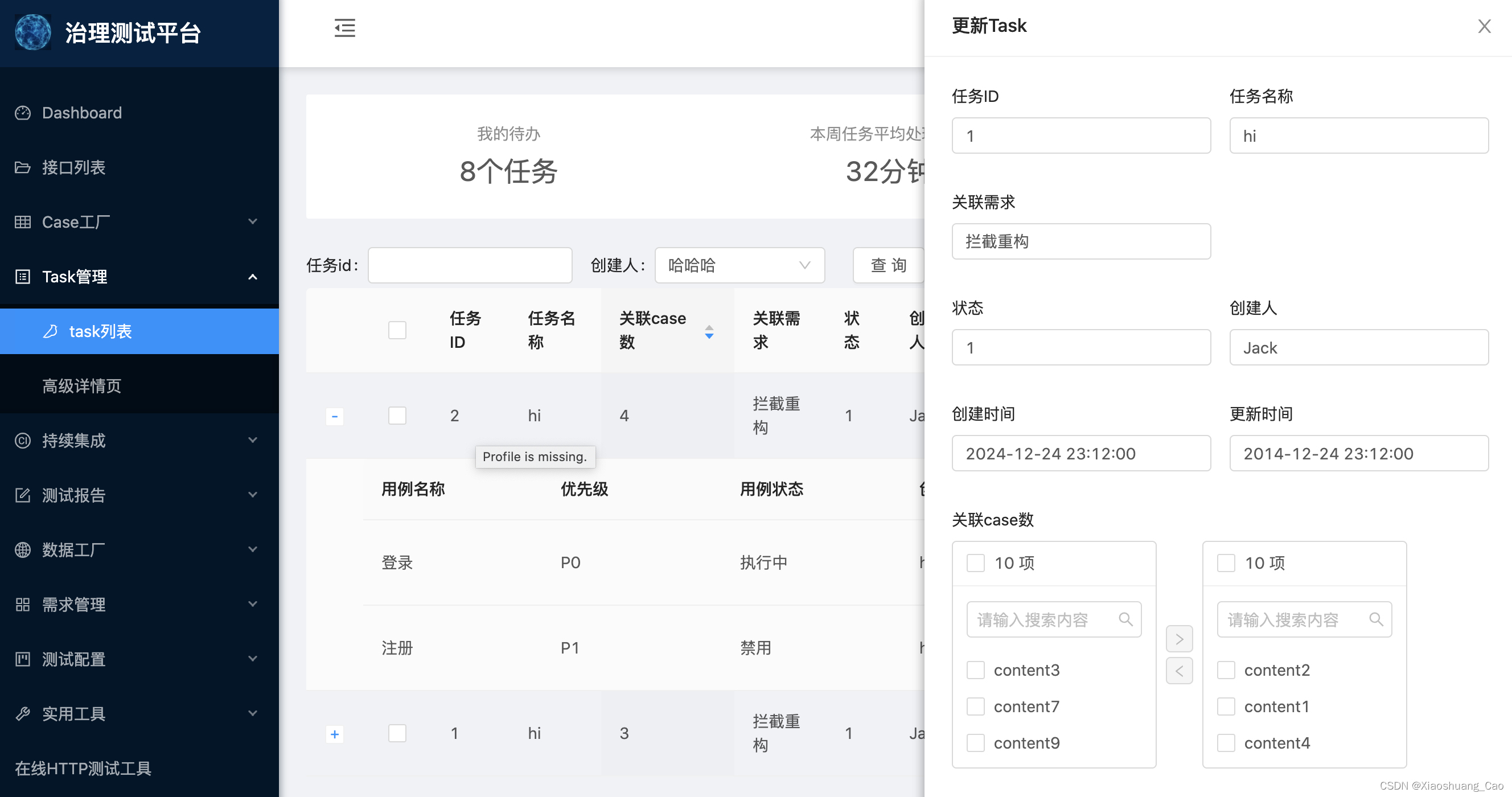This screenshot has height=797, width=1512.
Task: Focus the 状态 field in drawer
Action: point(1081,347)
